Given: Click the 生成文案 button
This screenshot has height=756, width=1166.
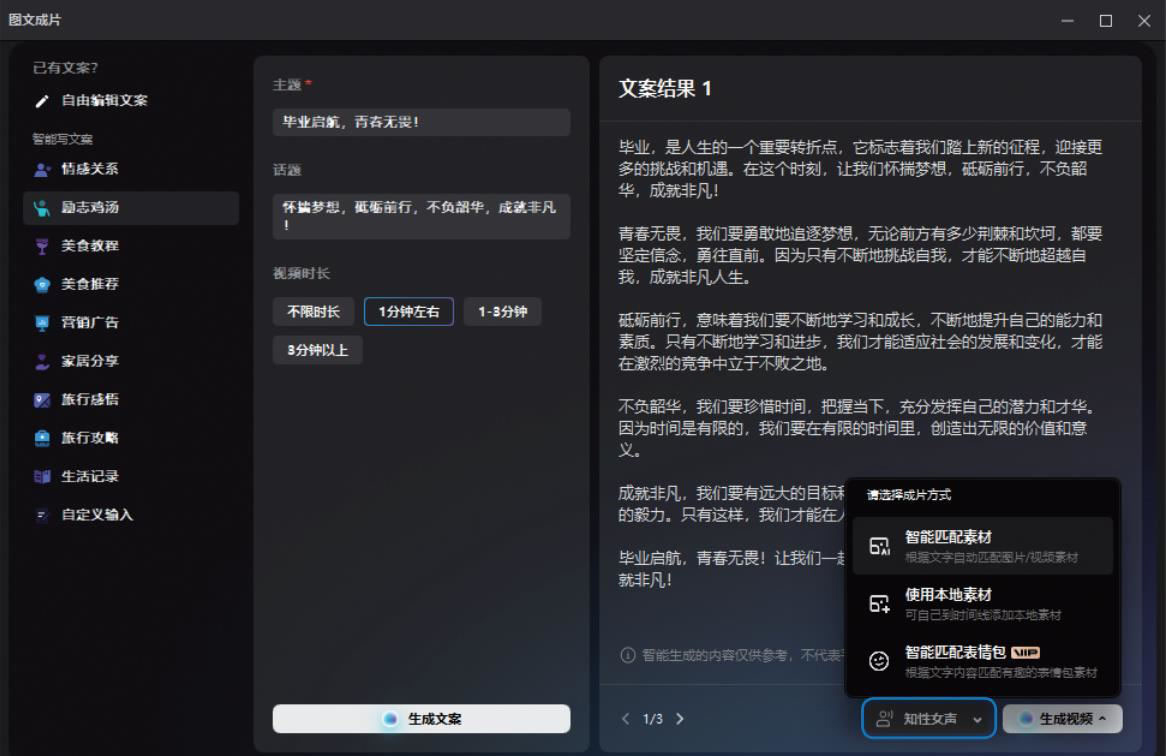Looking at the screenshot, I should (x=422, y=719).
